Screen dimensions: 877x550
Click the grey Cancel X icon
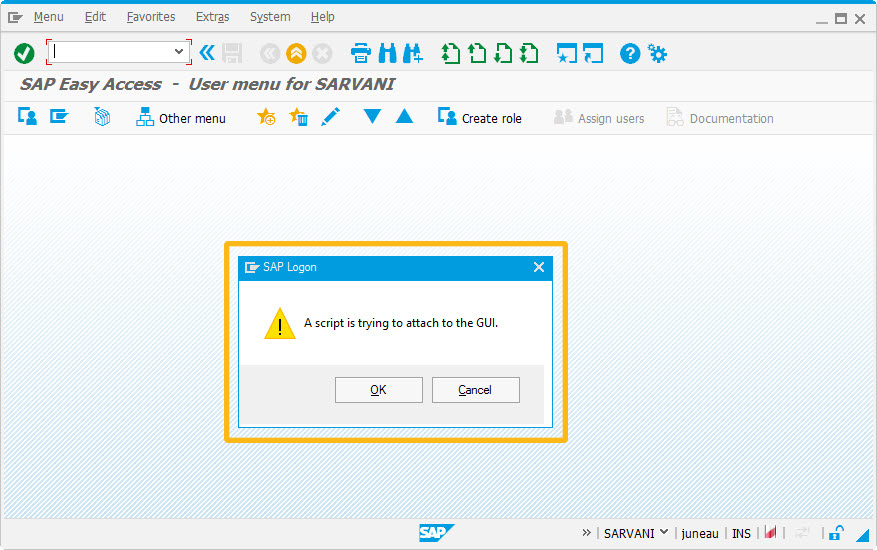point(322,54)
